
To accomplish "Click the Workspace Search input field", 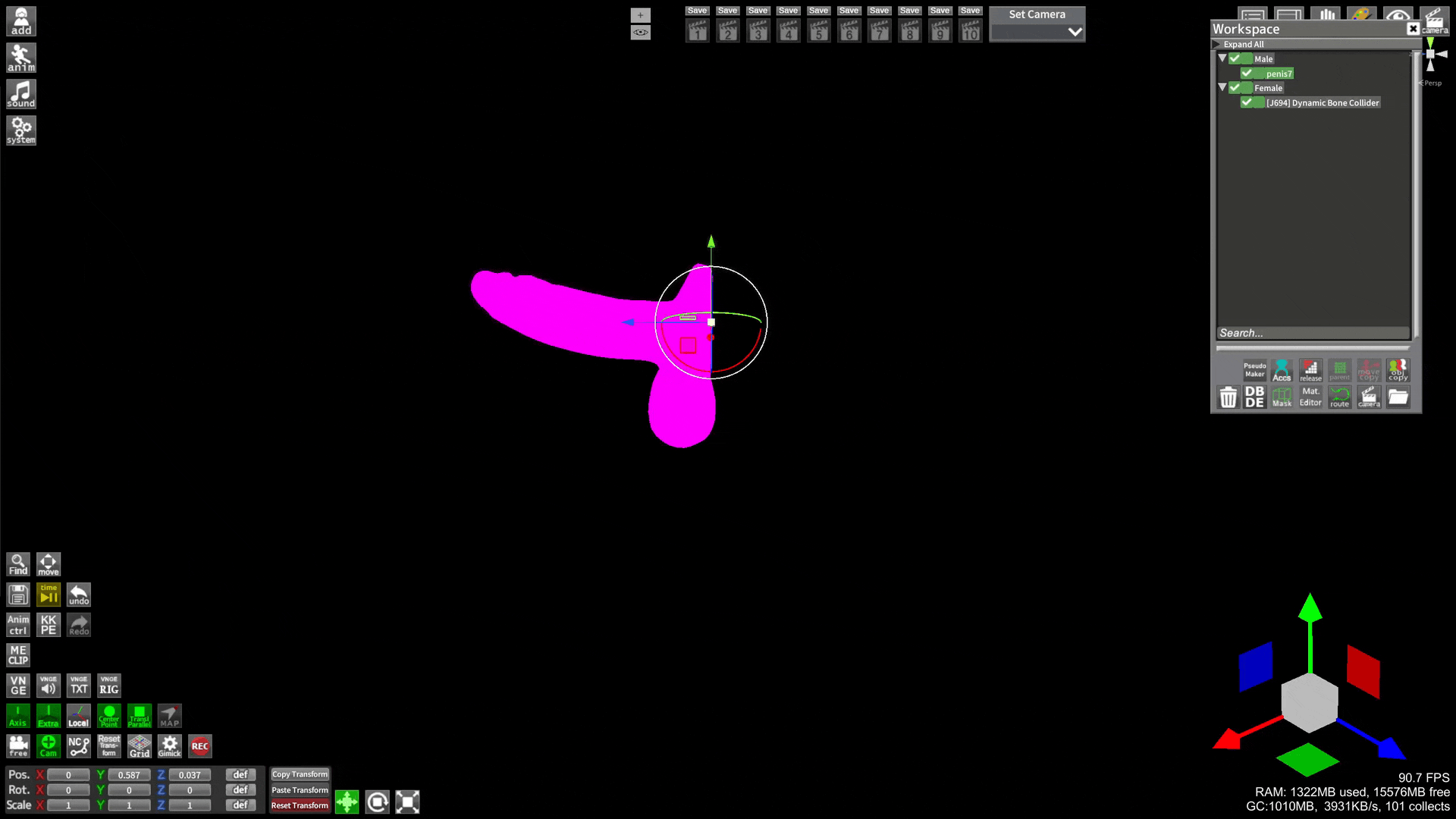I will tap(1312, 333).
